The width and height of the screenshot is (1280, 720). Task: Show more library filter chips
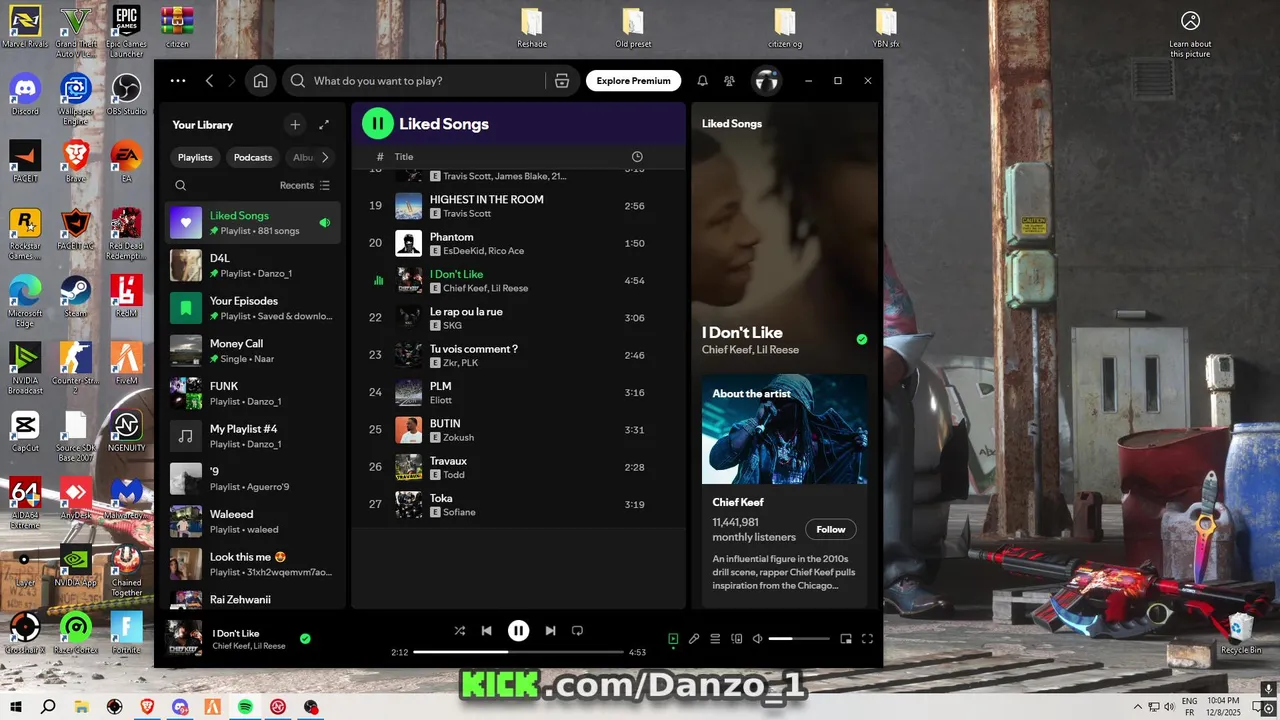[325, 157]
